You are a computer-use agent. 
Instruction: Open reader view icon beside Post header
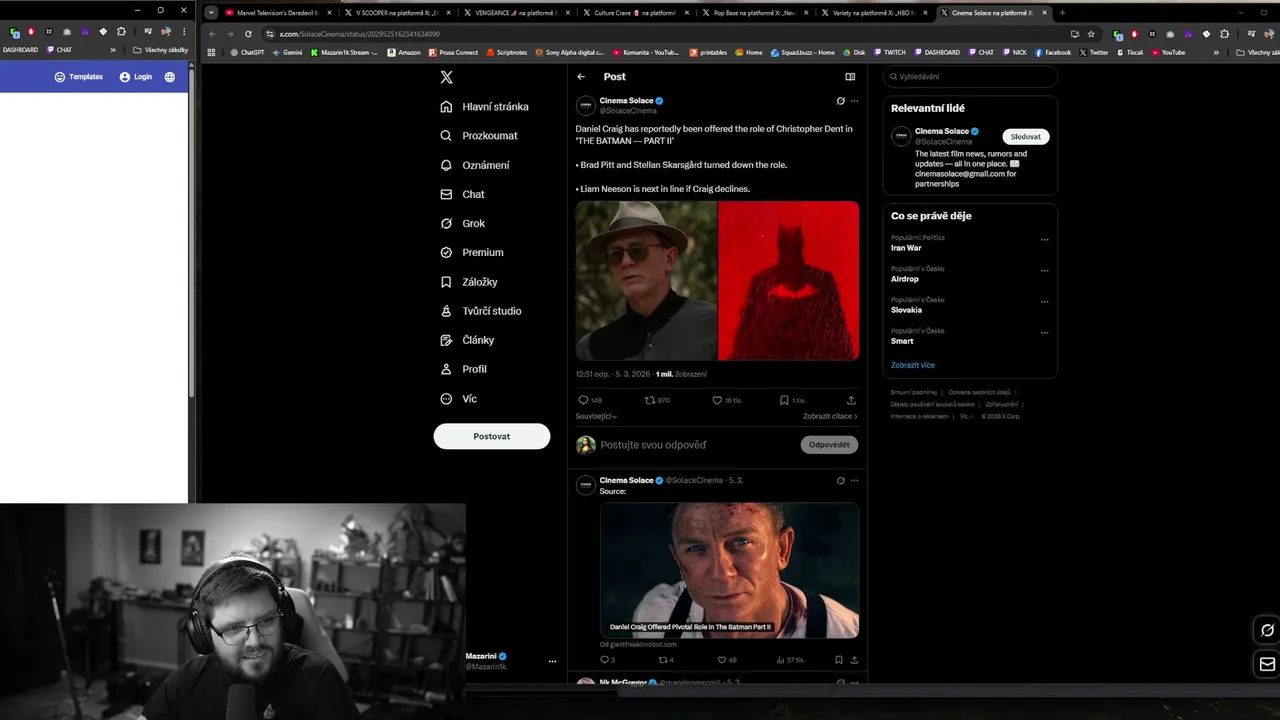[850, 77]
